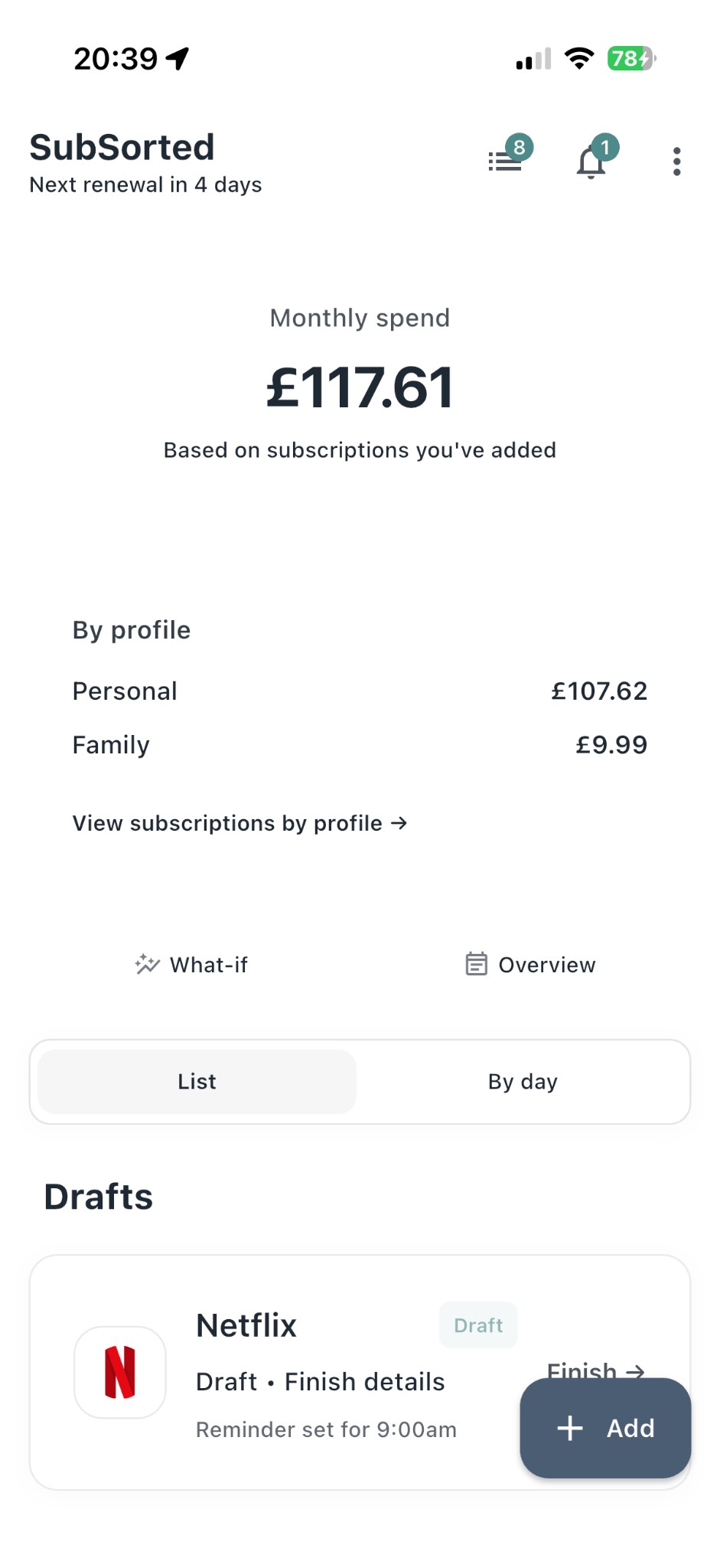The height and width of the screenshot is (1568, 720).
Task: Tap the Monthly spend total £117.61
Action: click(x=360, y=387)
